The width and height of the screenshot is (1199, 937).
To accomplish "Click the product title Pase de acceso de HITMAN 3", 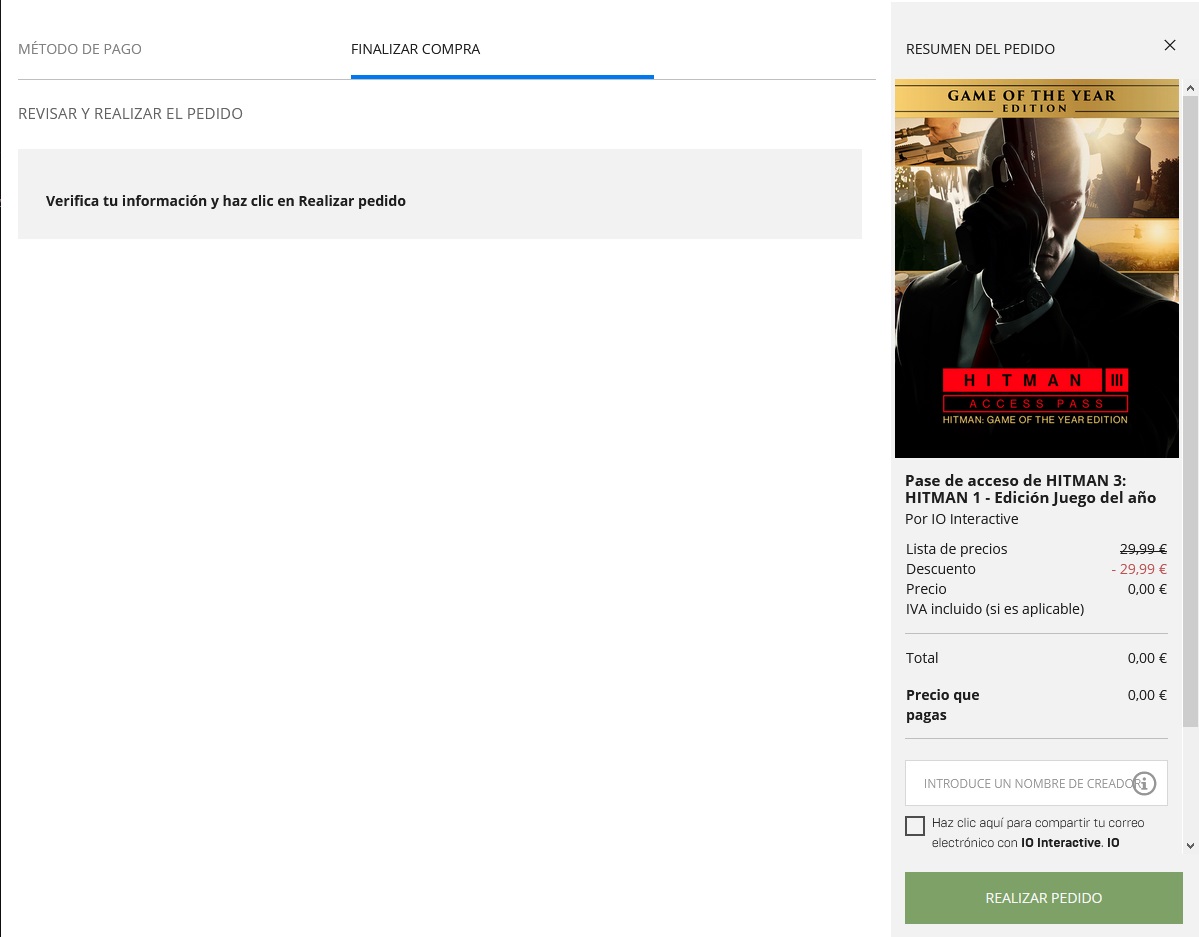I will pos(1030,489).
